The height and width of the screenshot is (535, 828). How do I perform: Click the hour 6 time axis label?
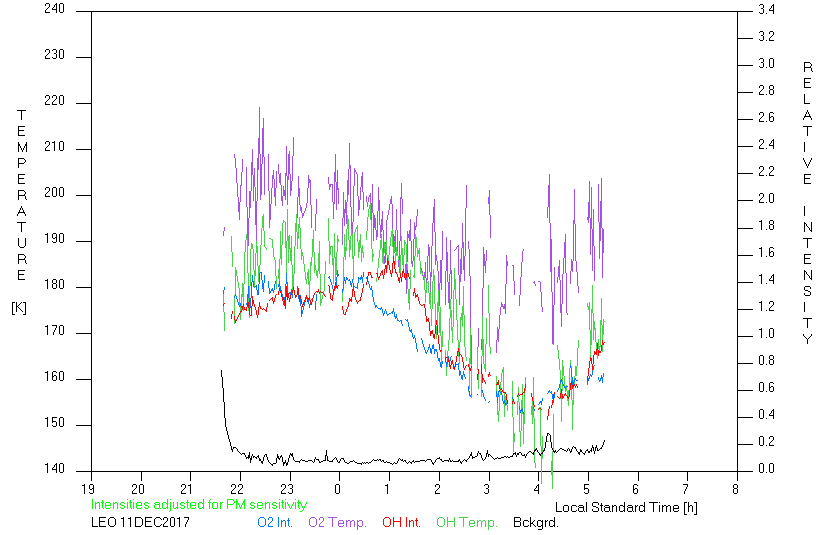point(636,489)
